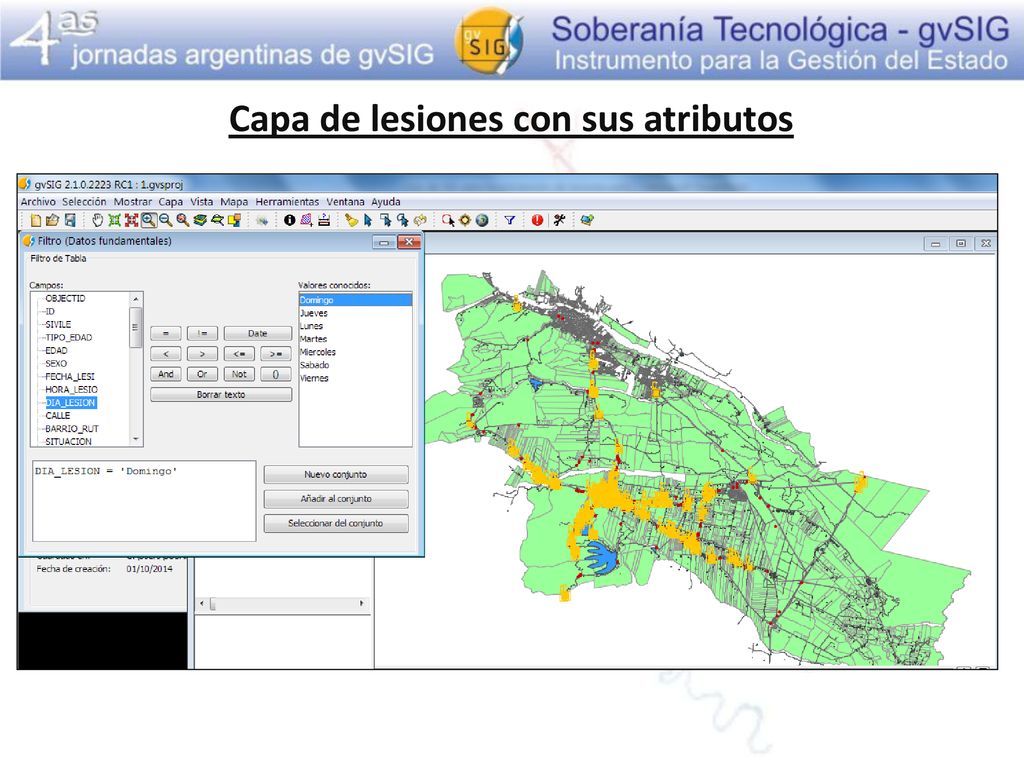The width and height of the screenshot is (1024, 768).
Task: Click the horizontal scrollbar below the filter dialog
Action: tap(282, 603)
